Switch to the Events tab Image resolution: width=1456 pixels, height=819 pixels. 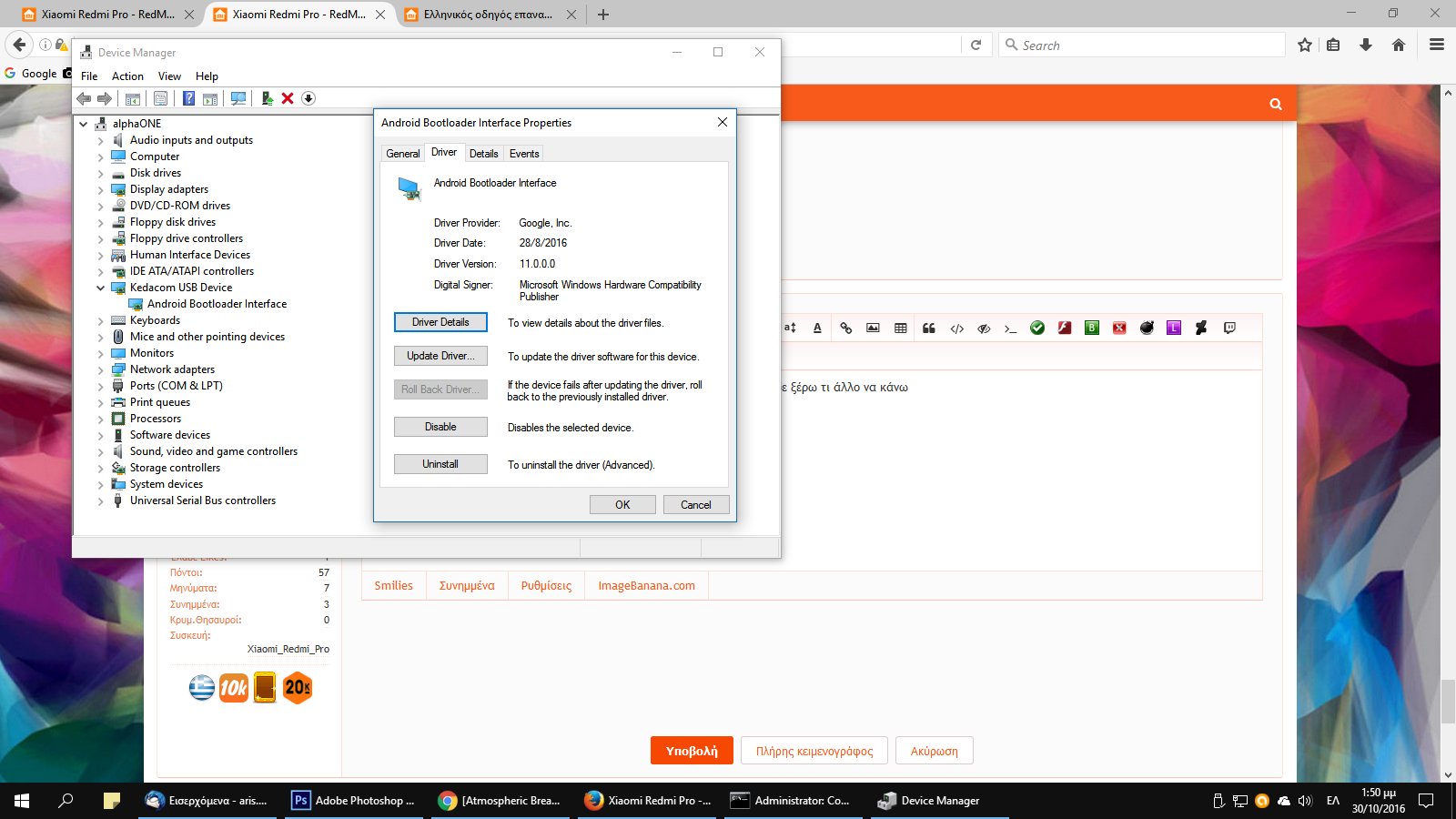524,154
